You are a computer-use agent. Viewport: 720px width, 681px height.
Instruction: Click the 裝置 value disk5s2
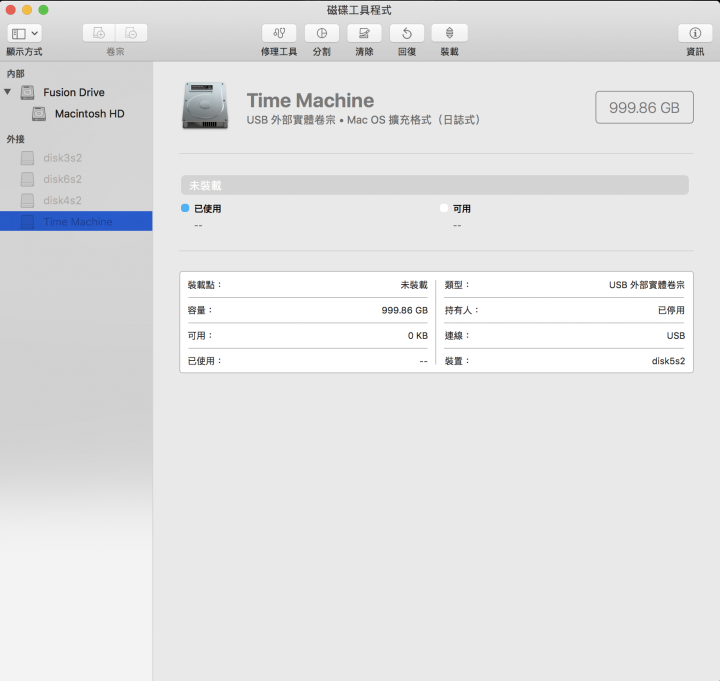[668, 361]
